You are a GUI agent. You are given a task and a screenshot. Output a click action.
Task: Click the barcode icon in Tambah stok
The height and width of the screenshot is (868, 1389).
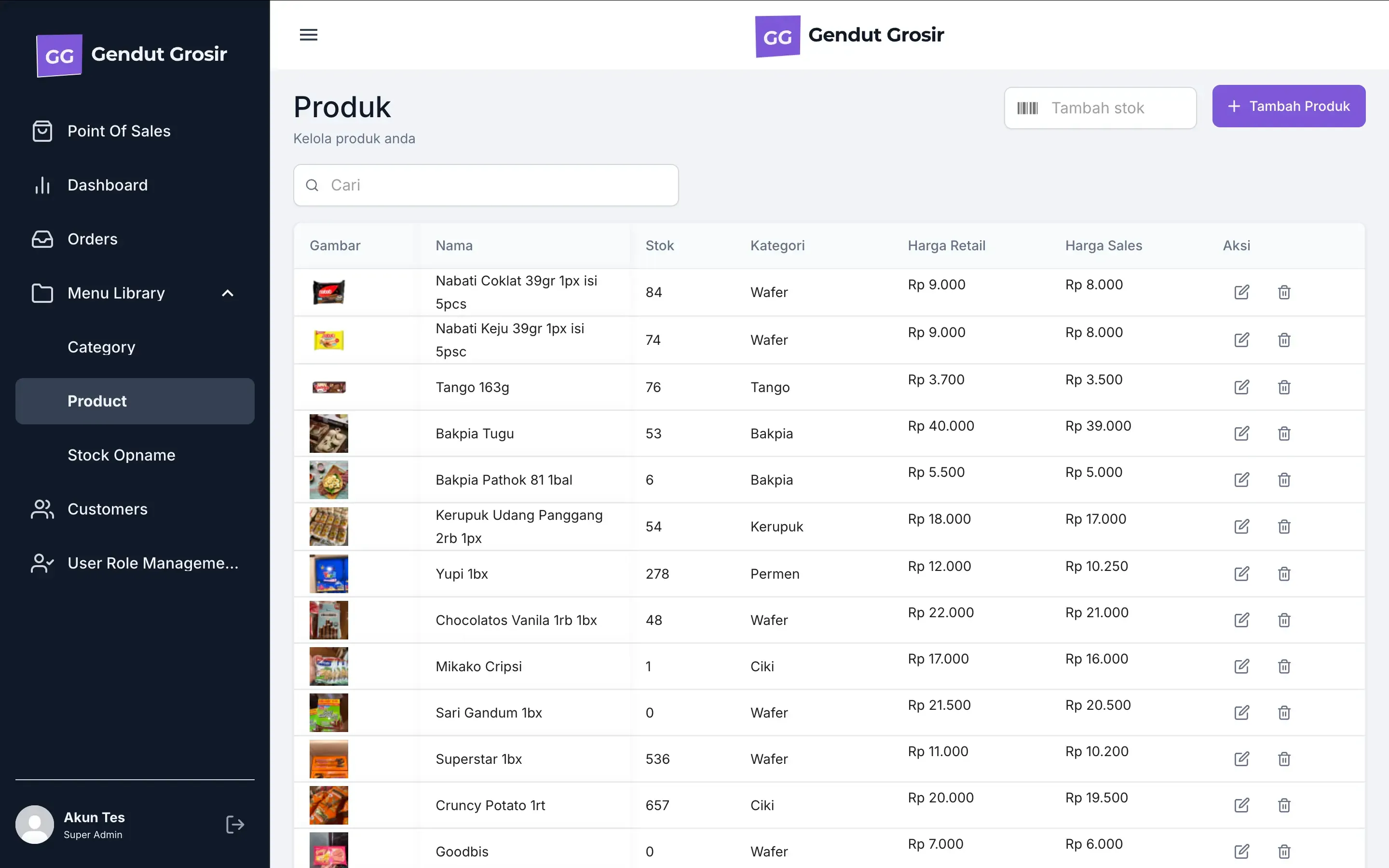[x=1027, y=108]
